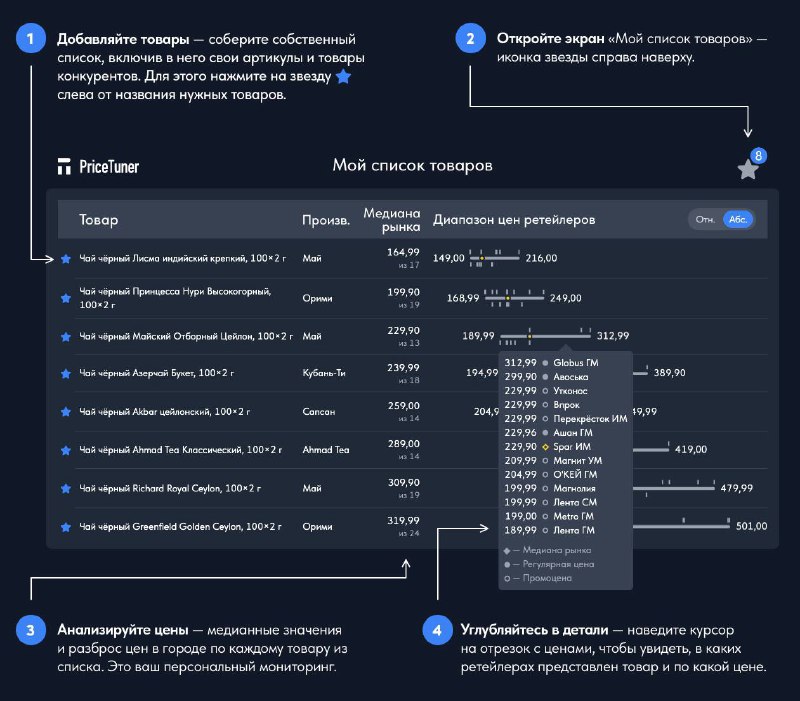Click maximum price 479,99 for Richard
800x701 pixels.
click(736, 488)
